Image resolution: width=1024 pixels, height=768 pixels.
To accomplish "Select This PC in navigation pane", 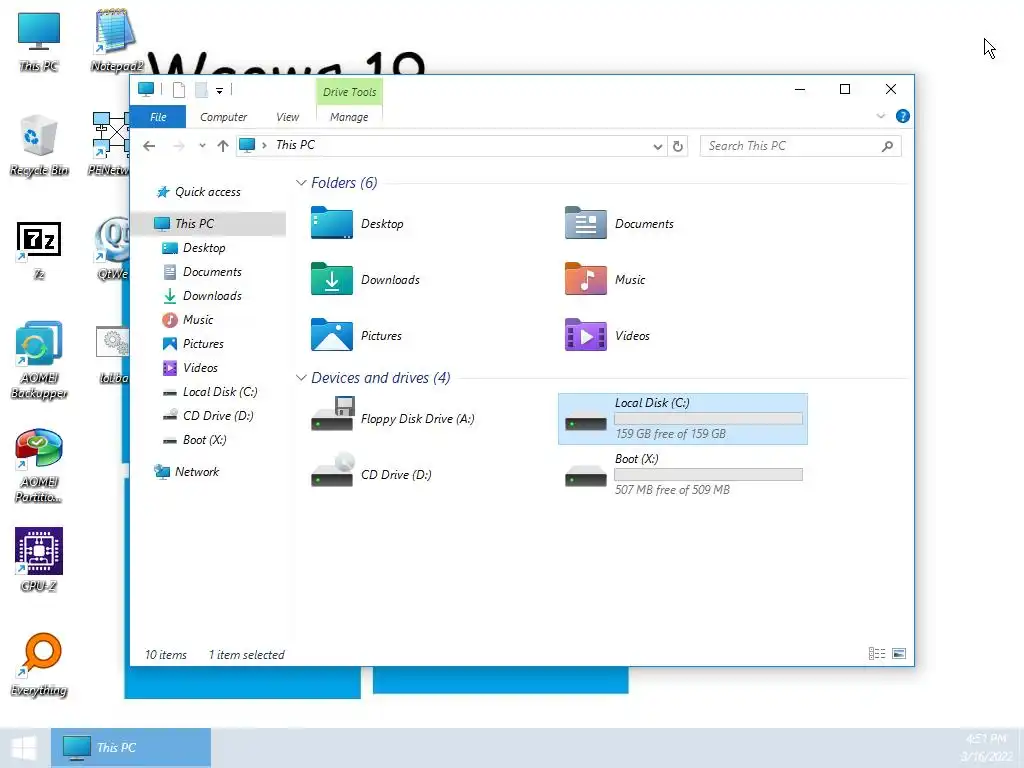I will [209, 223].
